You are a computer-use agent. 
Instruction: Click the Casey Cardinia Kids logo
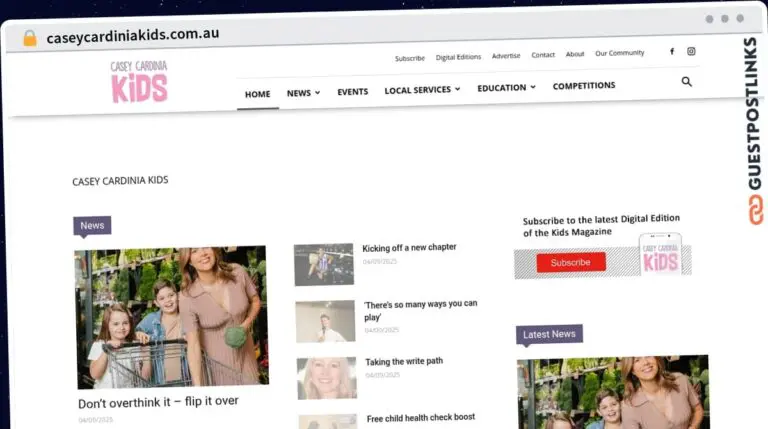[139, 82]
